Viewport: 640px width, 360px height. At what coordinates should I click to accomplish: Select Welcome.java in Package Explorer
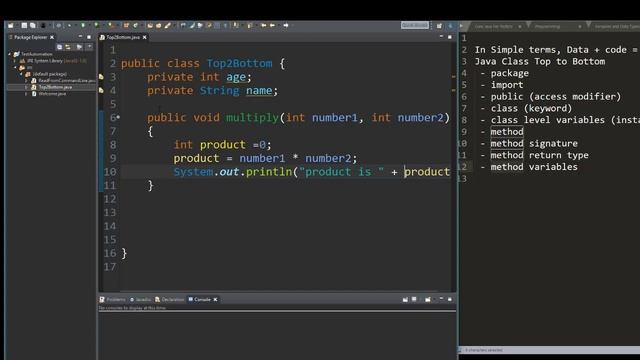[52, 93]
